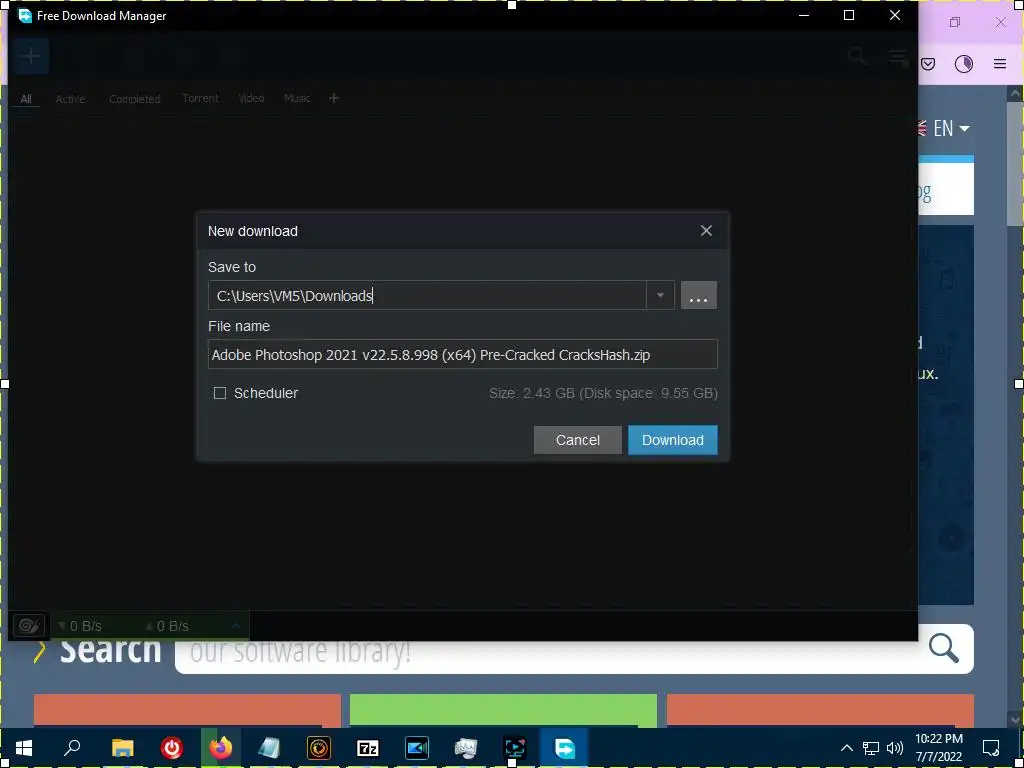Maximize the Free Download Manager window
This screenshot has width=1024, height=768.
point(849,15)
